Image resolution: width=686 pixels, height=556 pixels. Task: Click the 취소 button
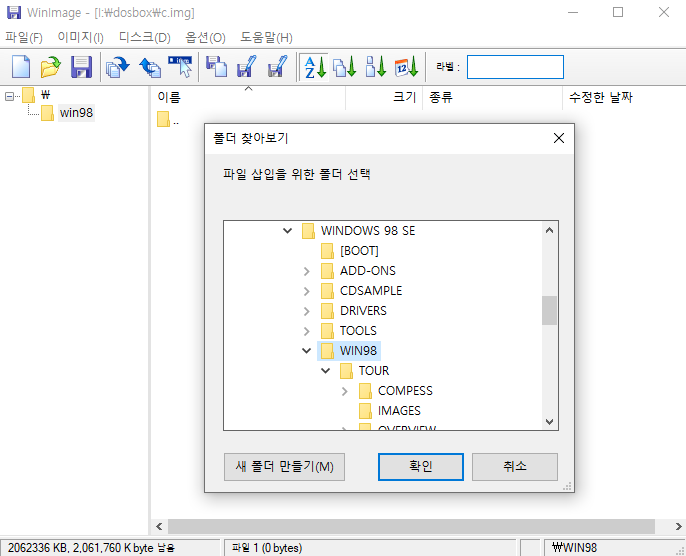click(x=514, y=467)
